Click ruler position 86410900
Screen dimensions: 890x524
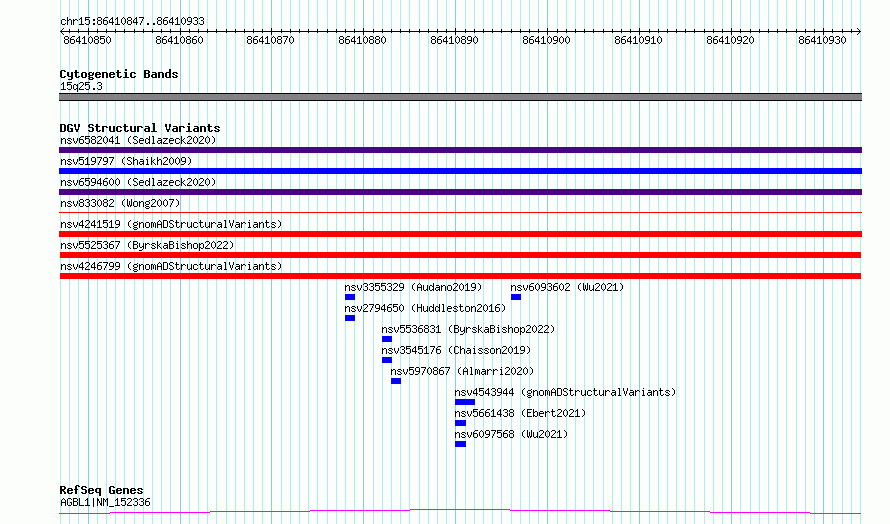546,40
